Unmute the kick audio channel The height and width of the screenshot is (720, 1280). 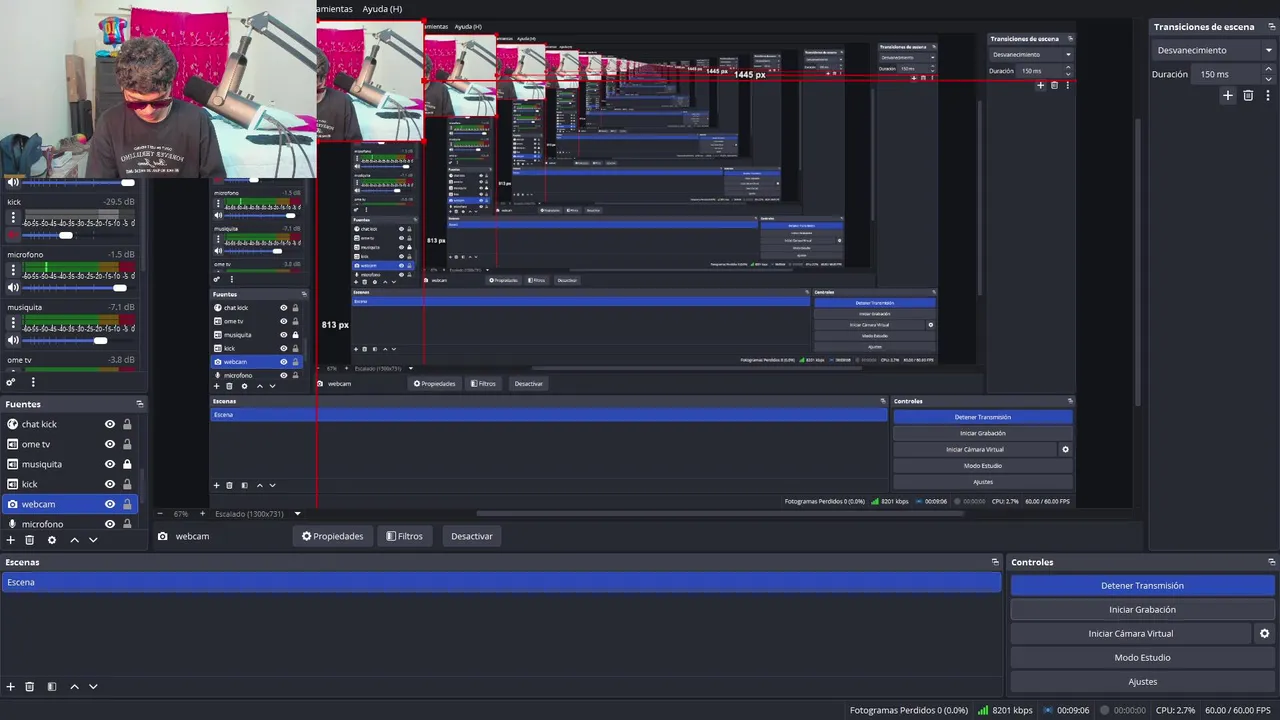click(13, 235)
